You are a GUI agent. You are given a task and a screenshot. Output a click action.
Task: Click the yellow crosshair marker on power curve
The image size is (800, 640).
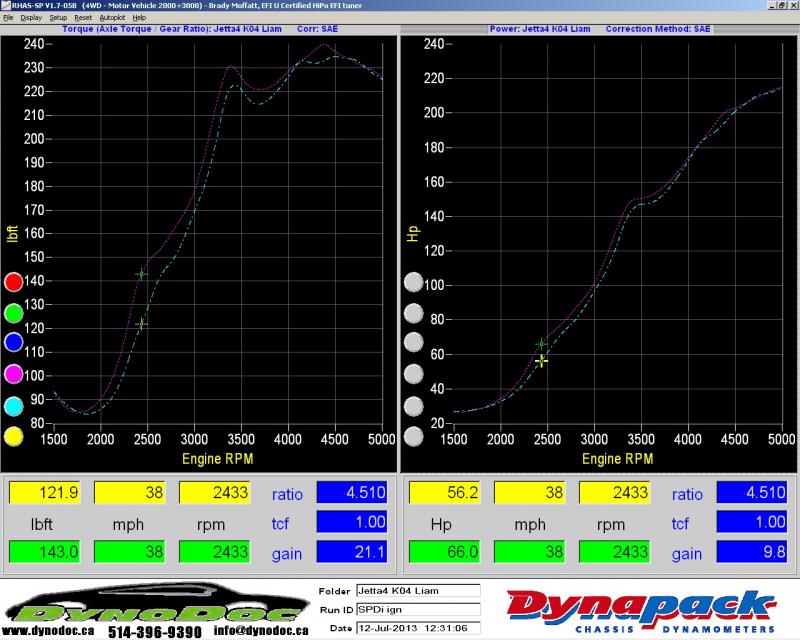click(541, 361)
